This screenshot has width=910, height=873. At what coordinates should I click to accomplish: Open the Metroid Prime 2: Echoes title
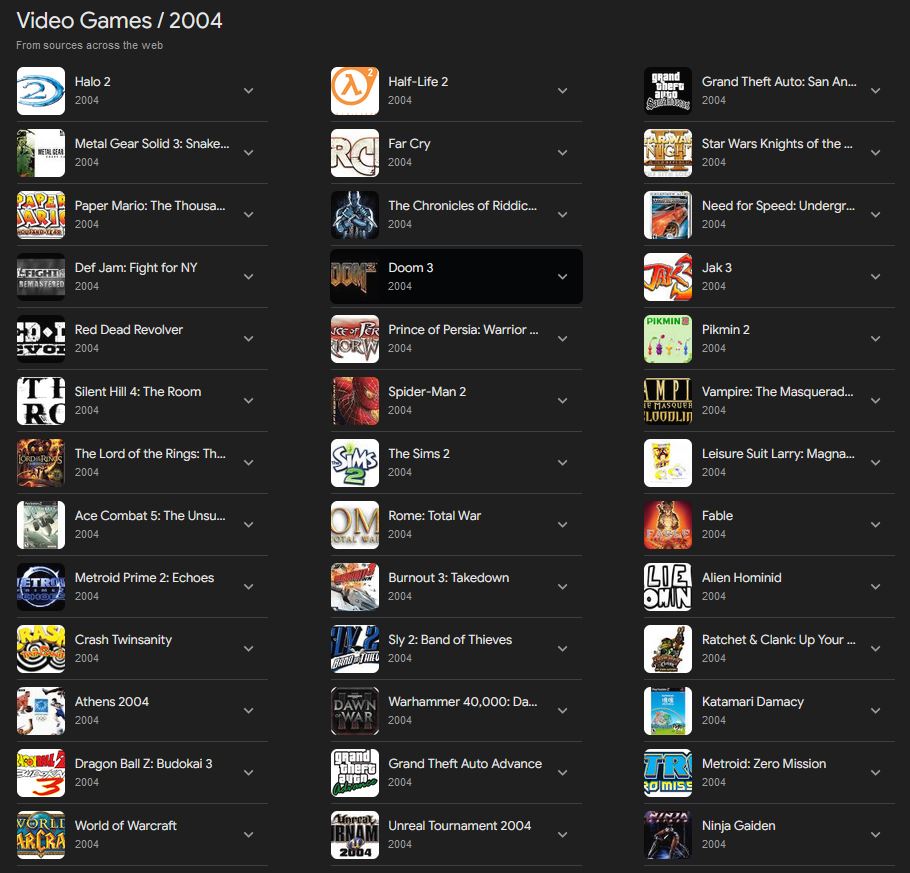pyautogui.click(x=145, y=578)
